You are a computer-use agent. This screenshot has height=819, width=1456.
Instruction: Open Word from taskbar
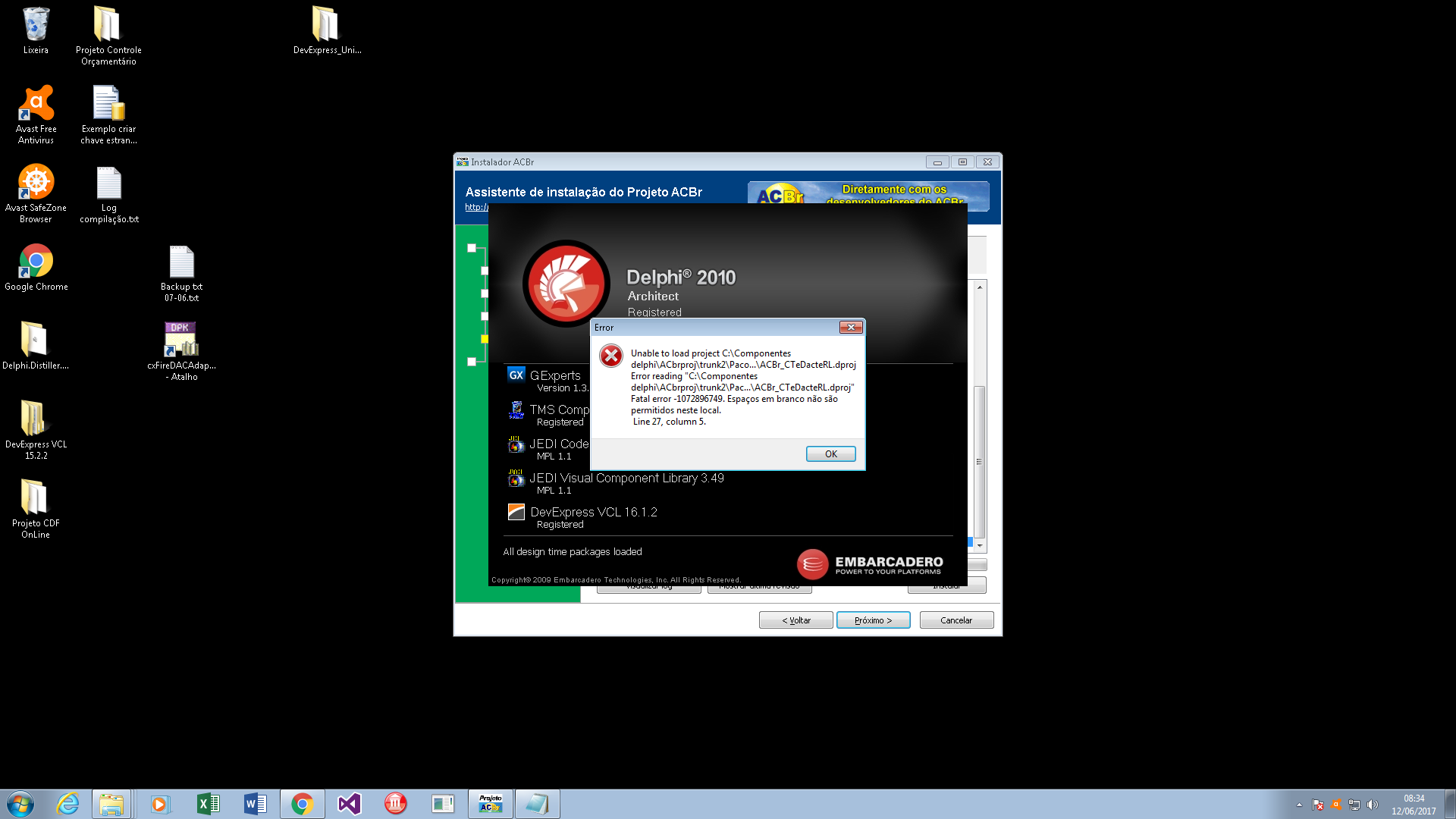255,804
